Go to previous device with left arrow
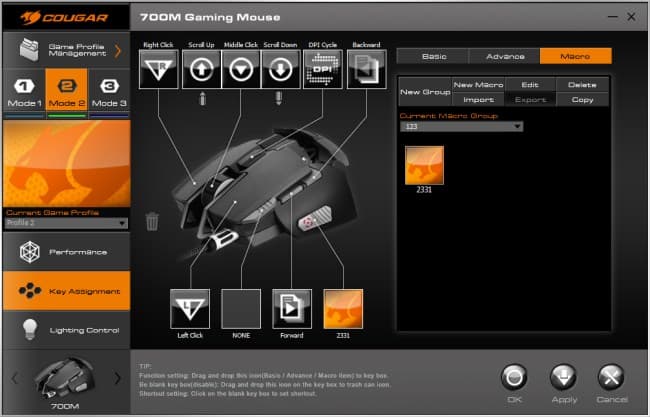 coord(15,378)
